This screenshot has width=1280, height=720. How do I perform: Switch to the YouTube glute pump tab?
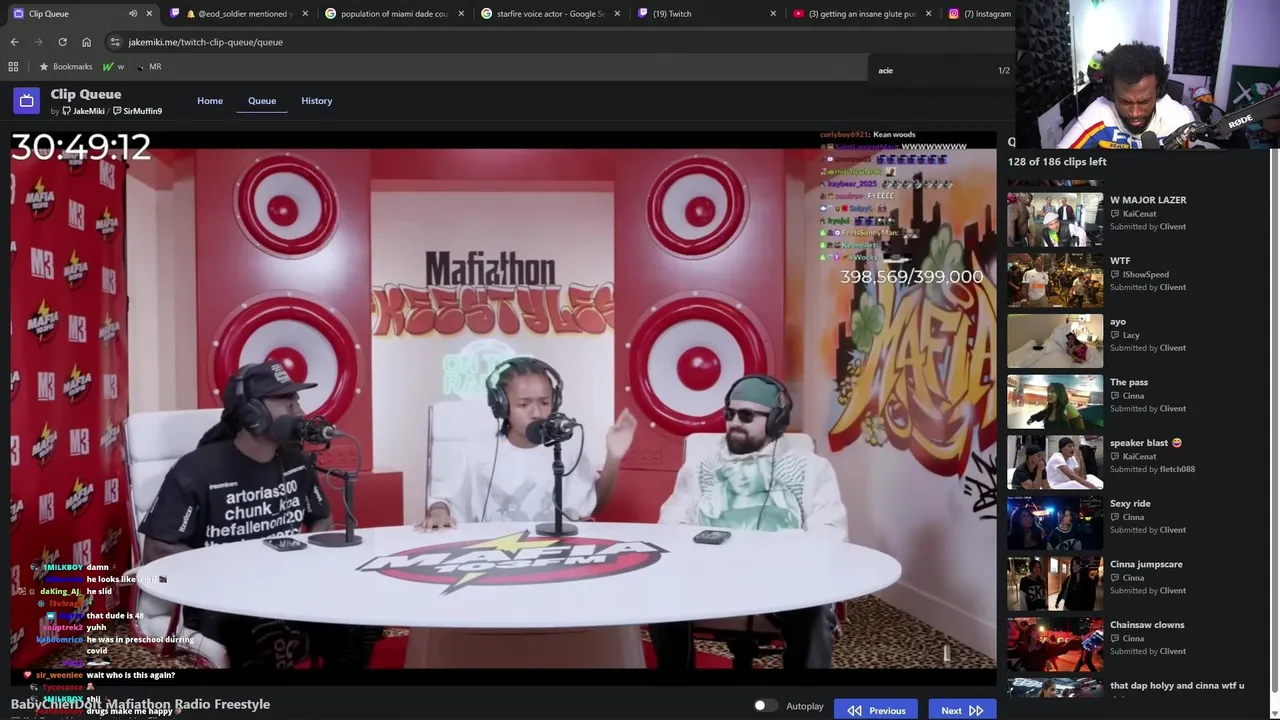862,14
